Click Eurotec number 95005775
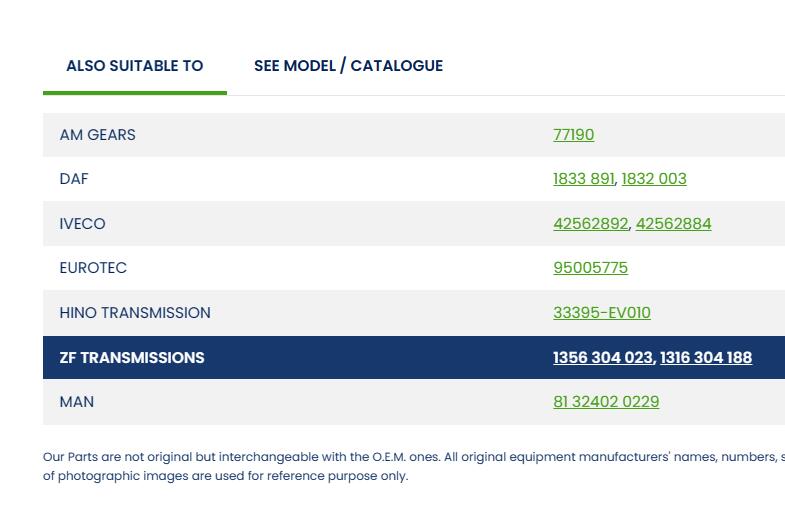 click(590, 268)
